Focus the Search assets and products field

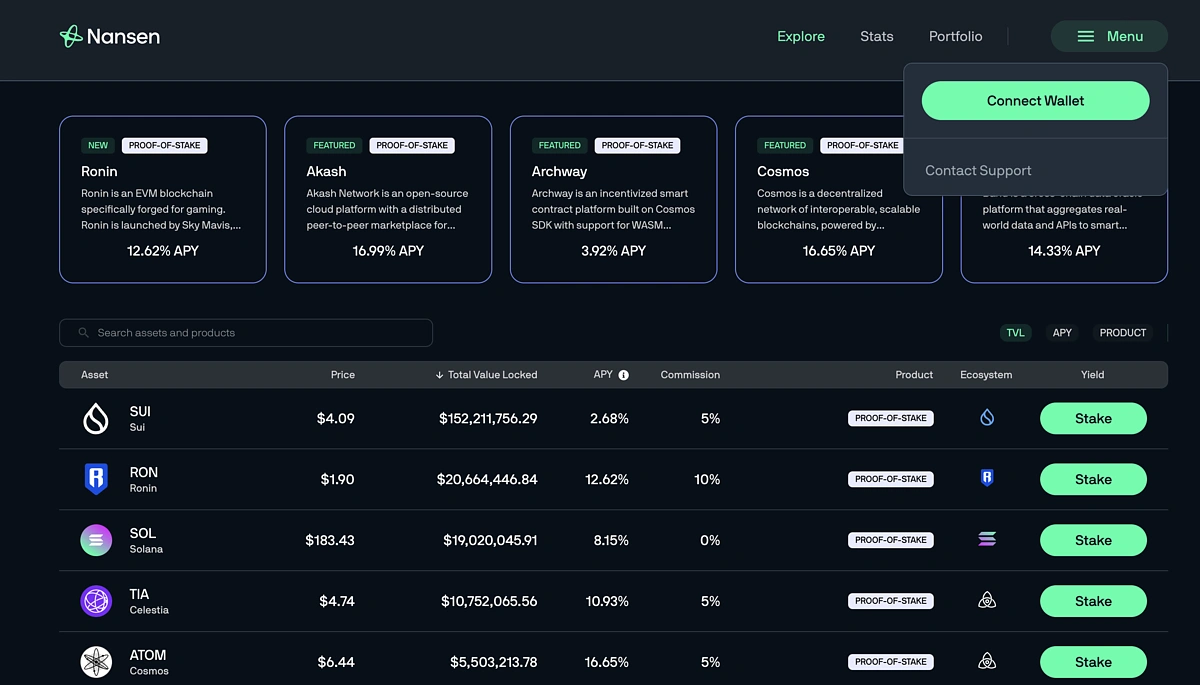click(x=246, y=333)
